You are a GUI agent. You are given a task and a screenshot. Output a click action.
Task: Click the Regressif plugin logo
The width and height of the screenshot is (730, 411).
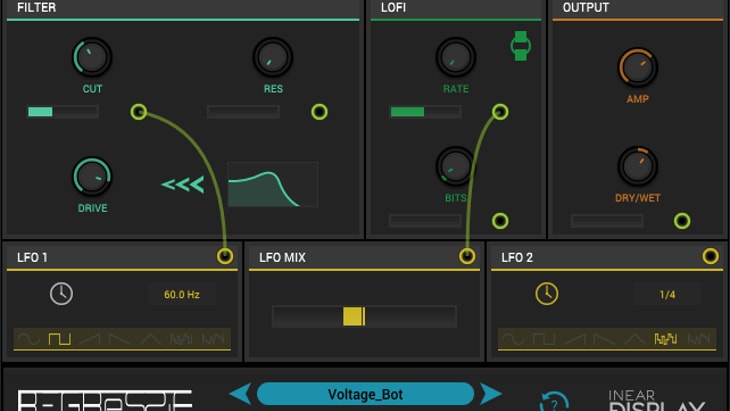(x=105, y=400)
